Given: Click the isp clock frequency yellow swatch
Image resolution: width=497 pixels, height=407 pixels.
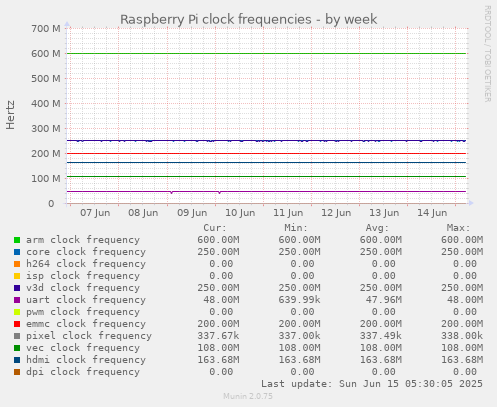Looking at the screenshot, I should tap(17, 276).
